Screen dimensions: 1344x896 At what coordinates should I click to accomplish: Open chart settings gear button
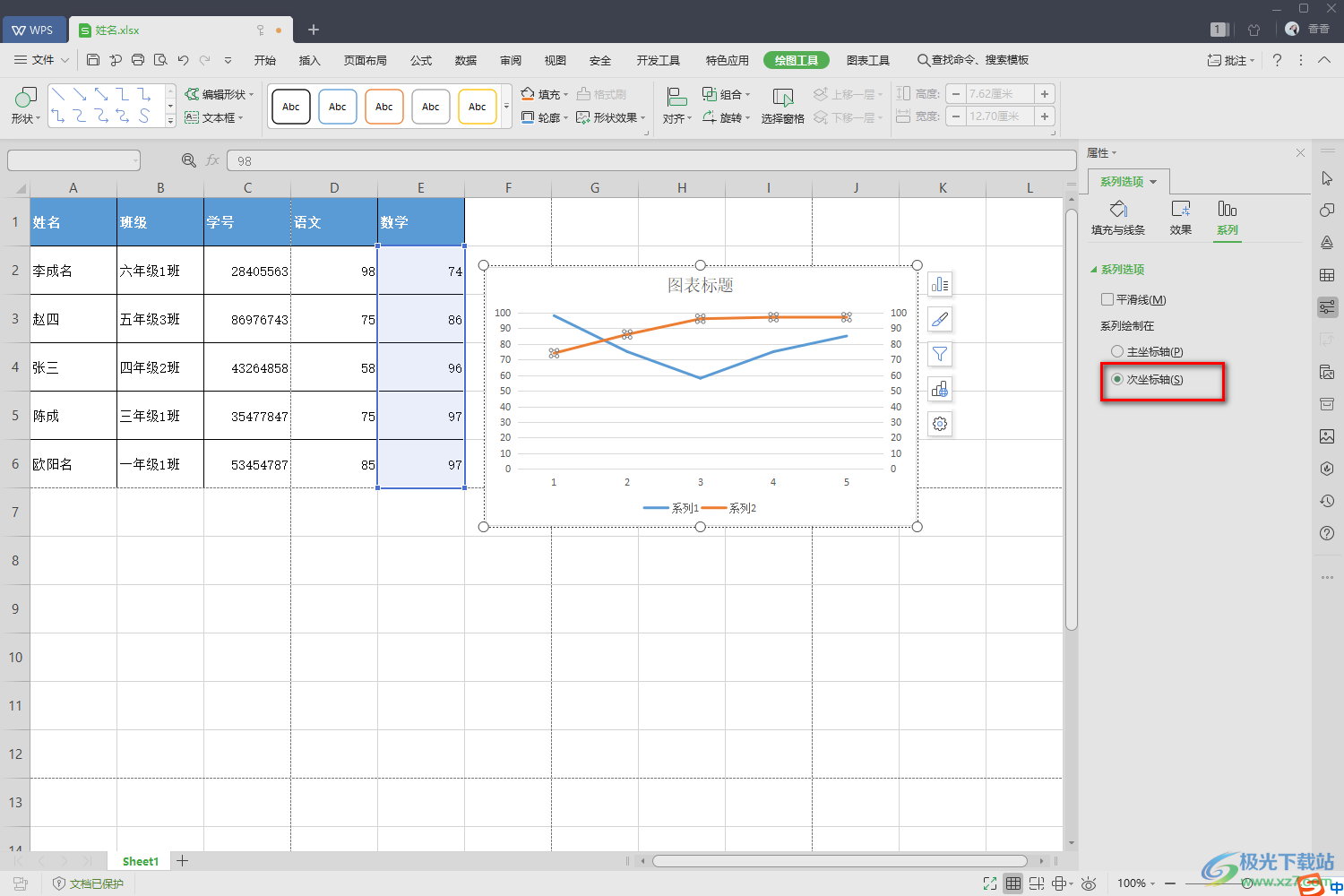pyautogui.click(x=940, y=424)
